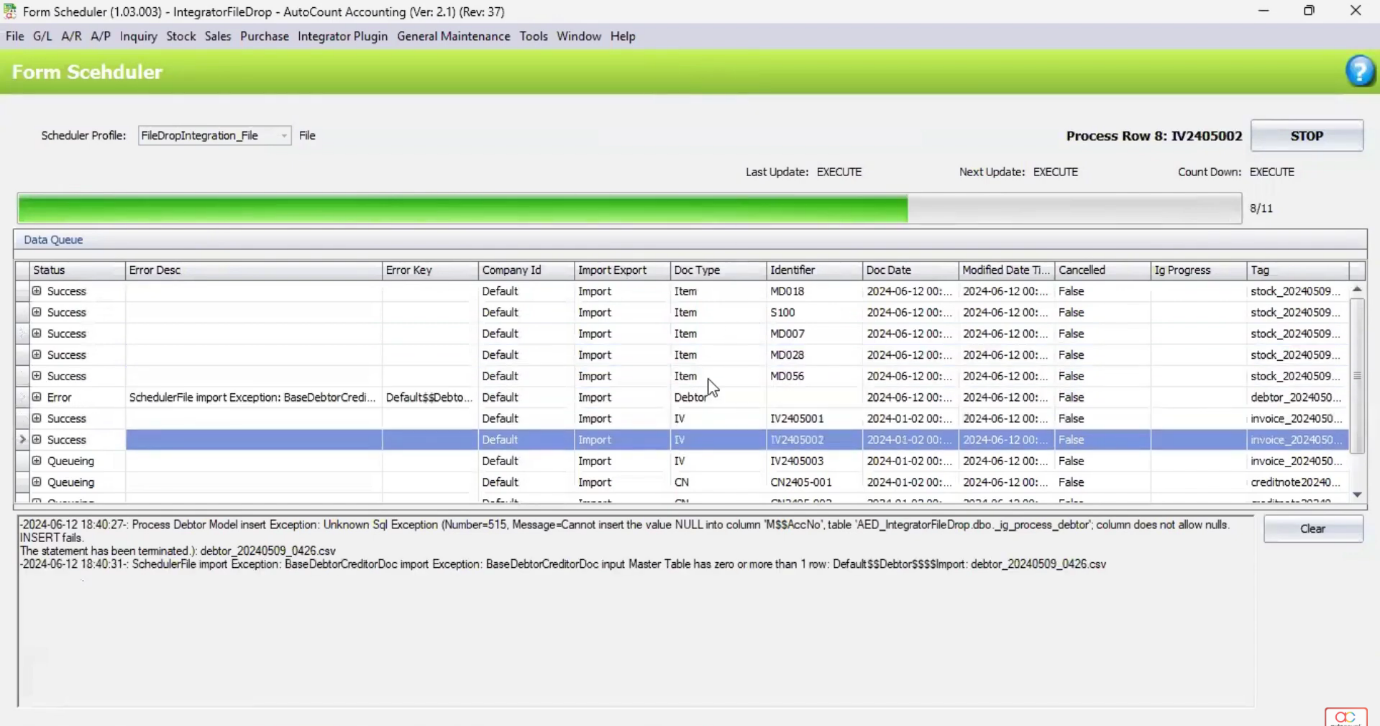
Task: Click the 8/11 progress bar
Action: click(x=628, y=208)
